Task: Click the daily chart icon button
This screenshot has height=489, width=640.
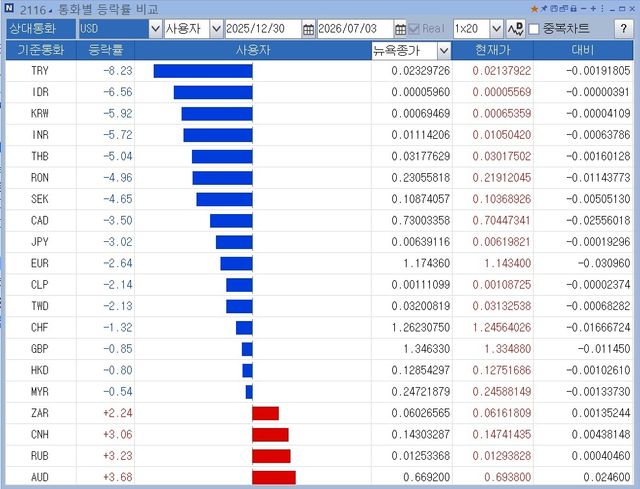Action: point(516,29)
